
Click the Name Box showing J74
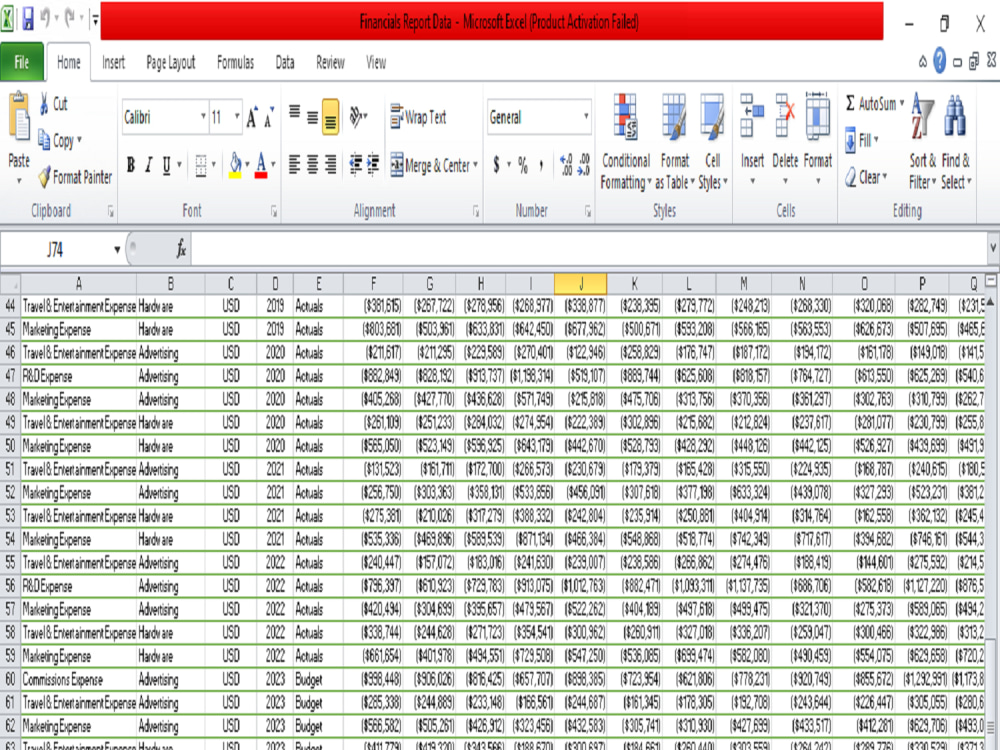[55, 249]
